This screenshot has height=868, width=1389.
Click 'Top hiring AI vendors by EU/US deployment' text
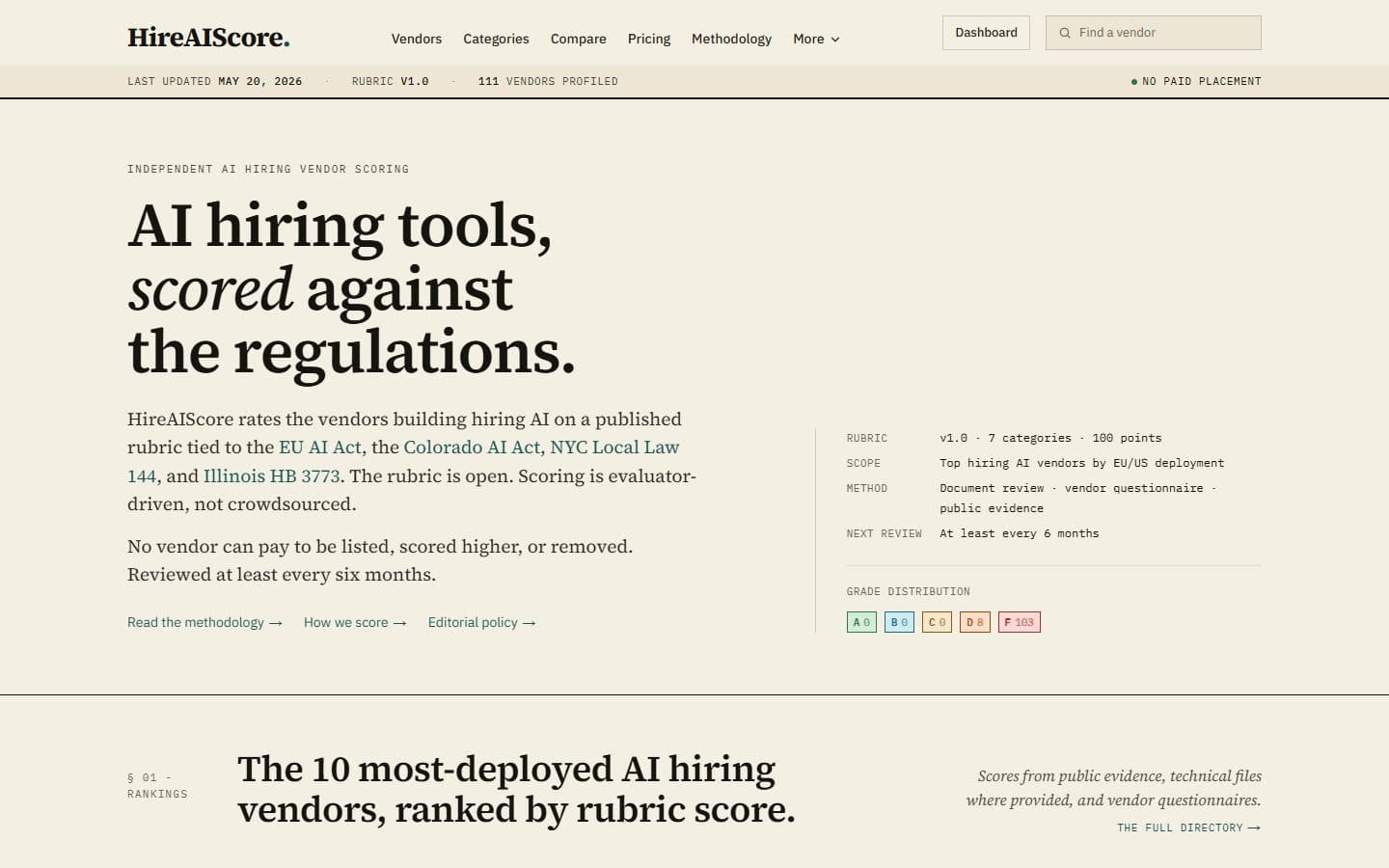pos(1081,463)
